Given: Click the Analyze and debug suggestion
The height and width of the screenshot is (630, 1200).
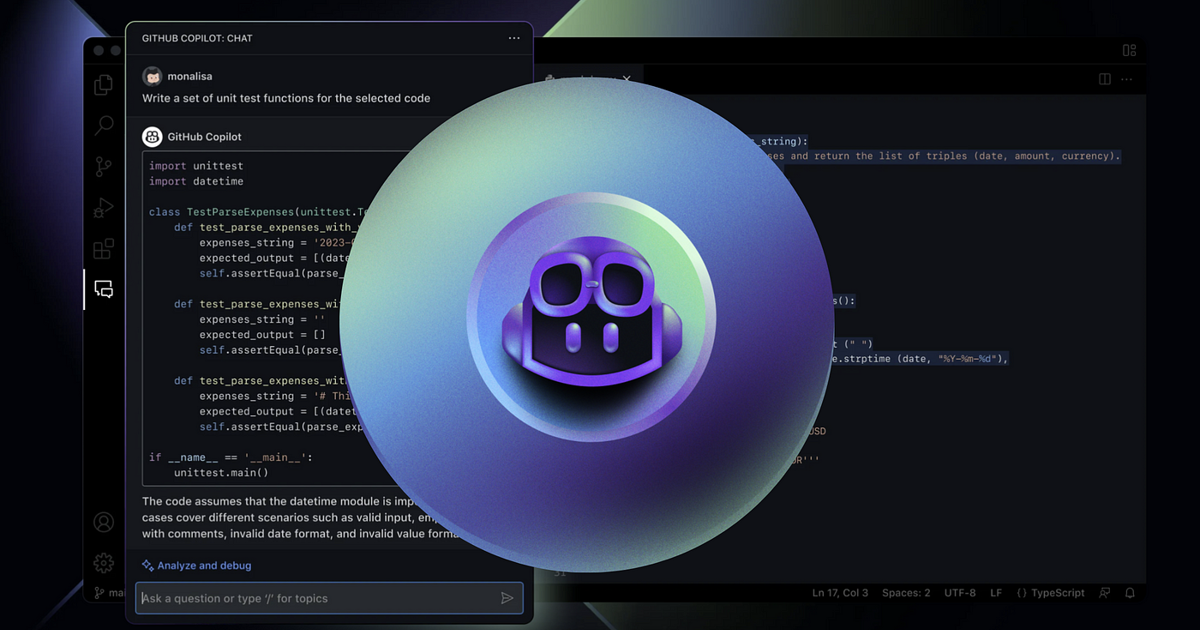Looking at the screenshot, I should [197, 565].
